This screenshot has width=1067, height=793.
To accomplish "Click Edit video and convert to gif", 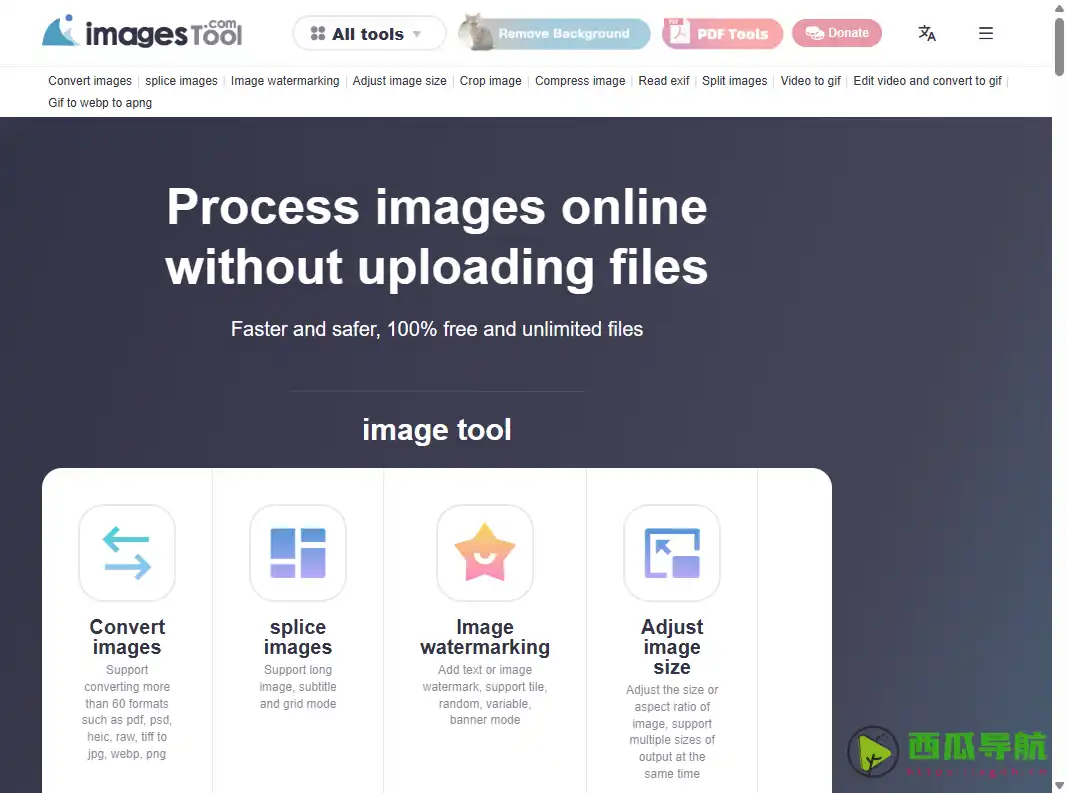I will point(927,81).
